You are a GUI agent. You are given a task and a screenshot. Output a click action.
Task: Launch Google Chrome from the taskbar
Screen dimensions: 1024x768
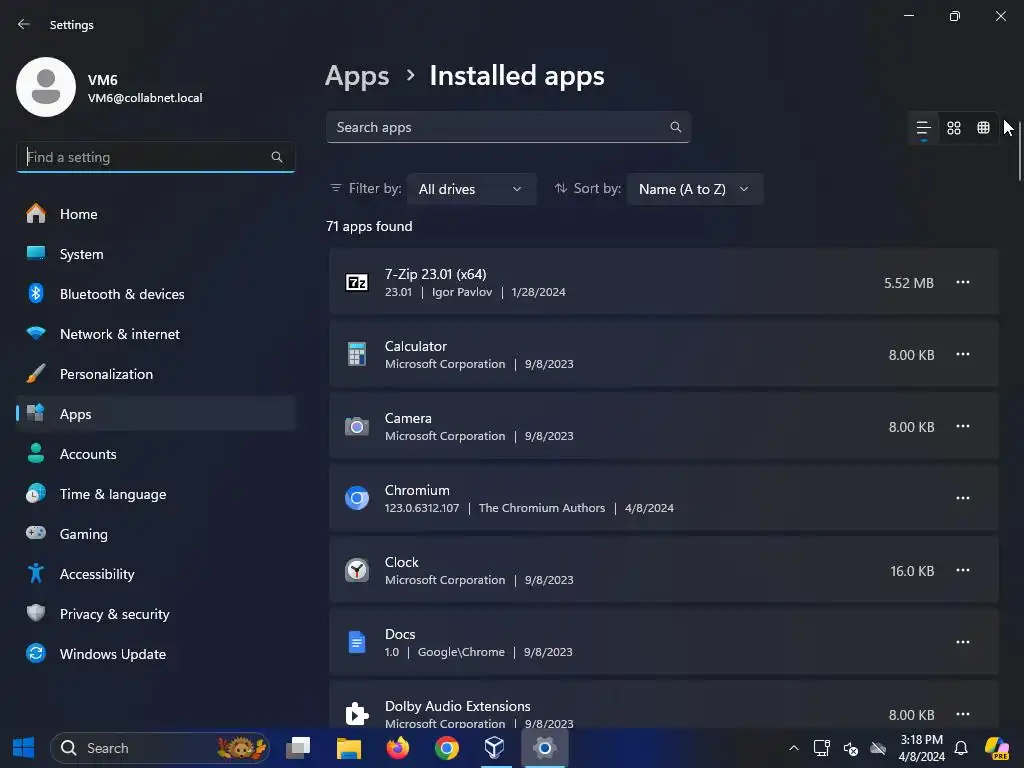coord(447,748)
